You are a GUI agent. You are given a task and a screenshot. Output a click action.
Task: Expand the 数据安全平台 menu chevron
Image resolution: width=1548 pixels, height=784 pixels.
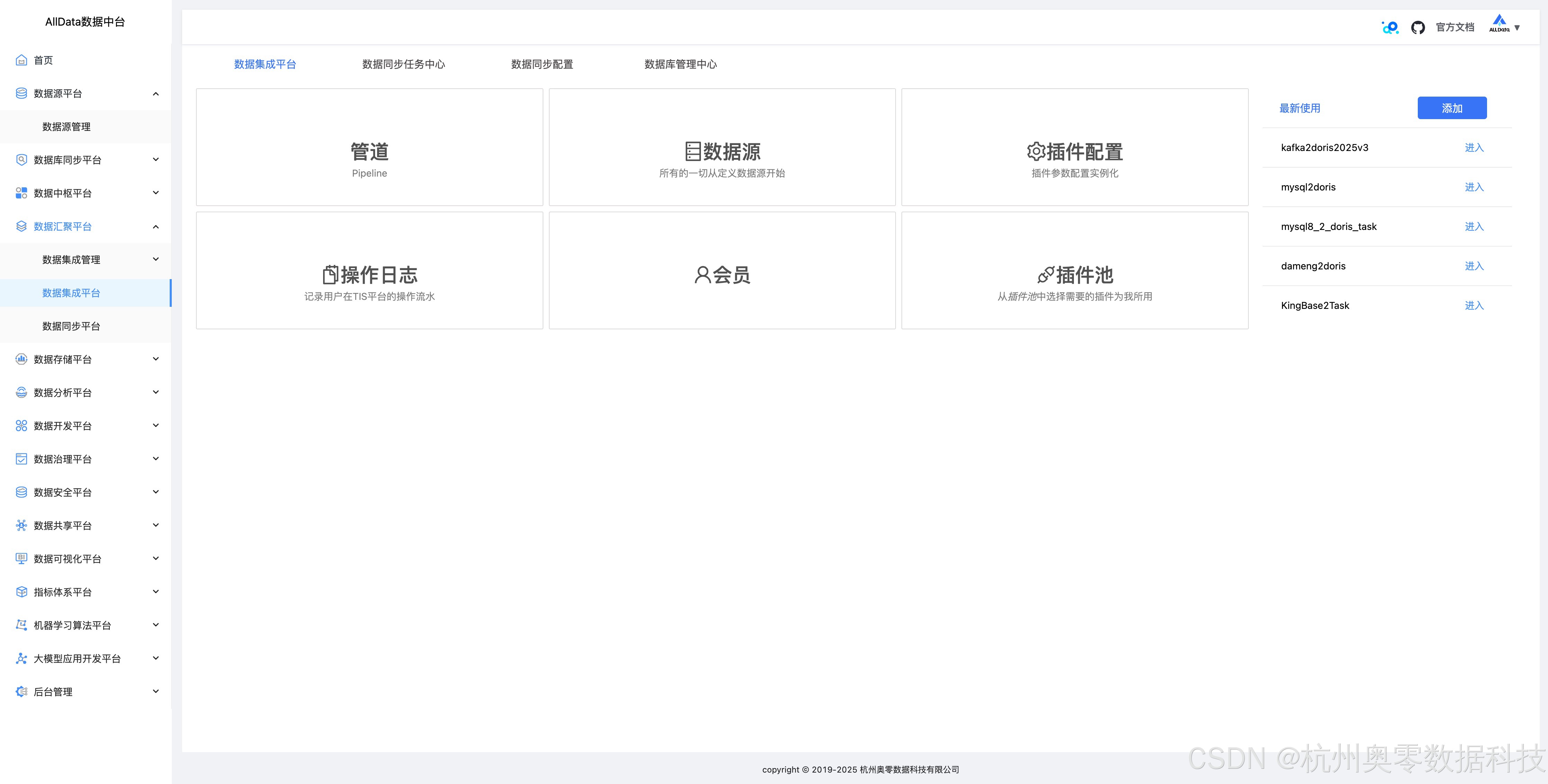[155, 492]
